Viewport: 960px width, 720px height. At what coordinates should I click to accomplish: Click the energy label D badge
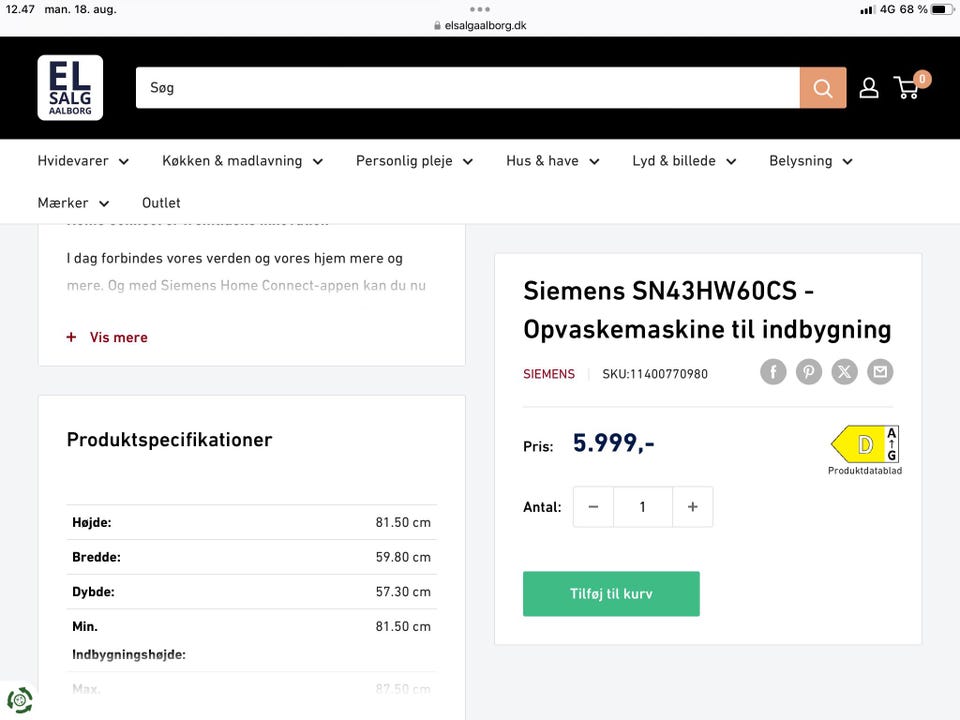[864, 444]
